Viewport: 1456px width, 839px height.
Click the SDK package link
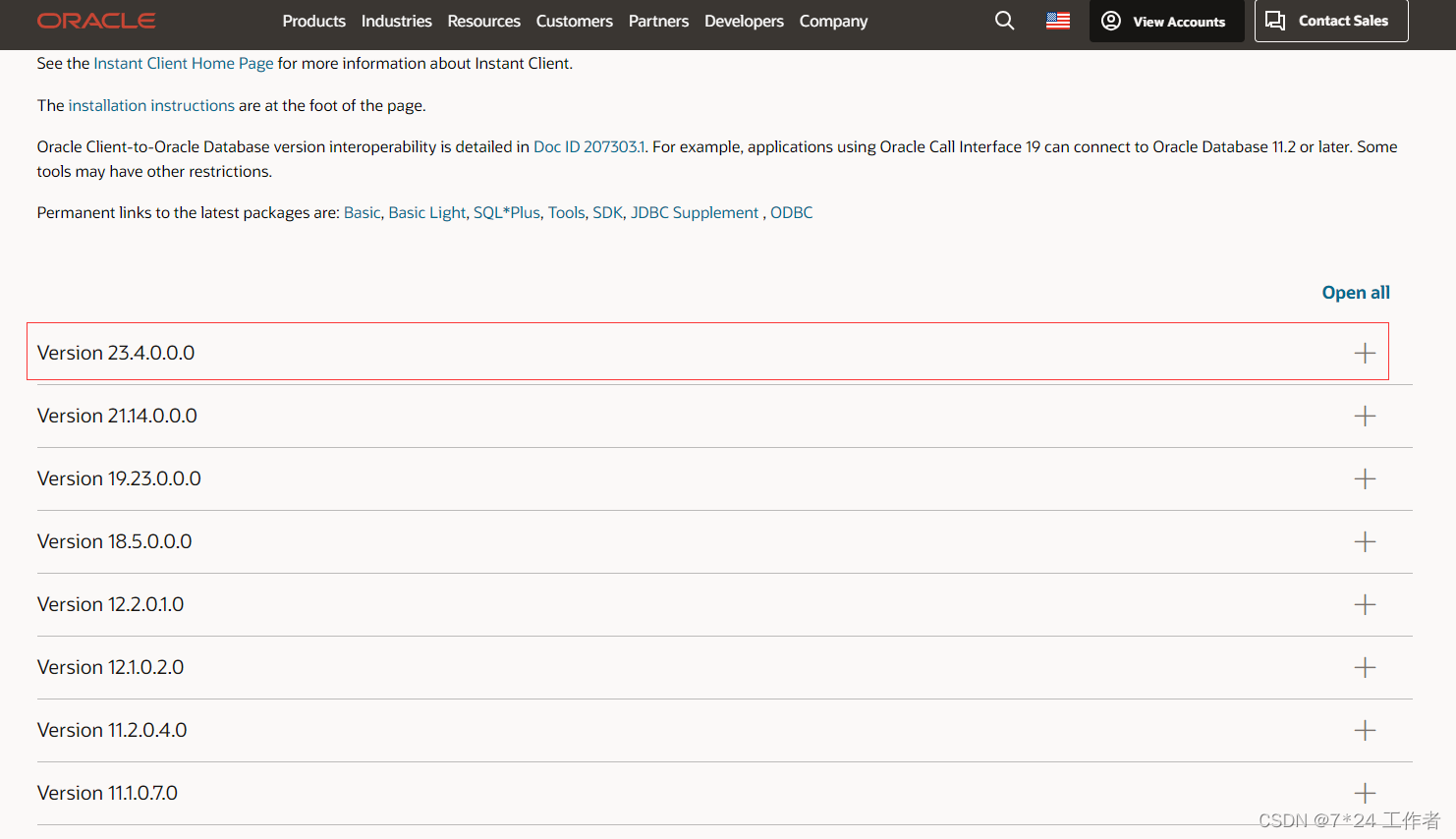pos(607,212)
